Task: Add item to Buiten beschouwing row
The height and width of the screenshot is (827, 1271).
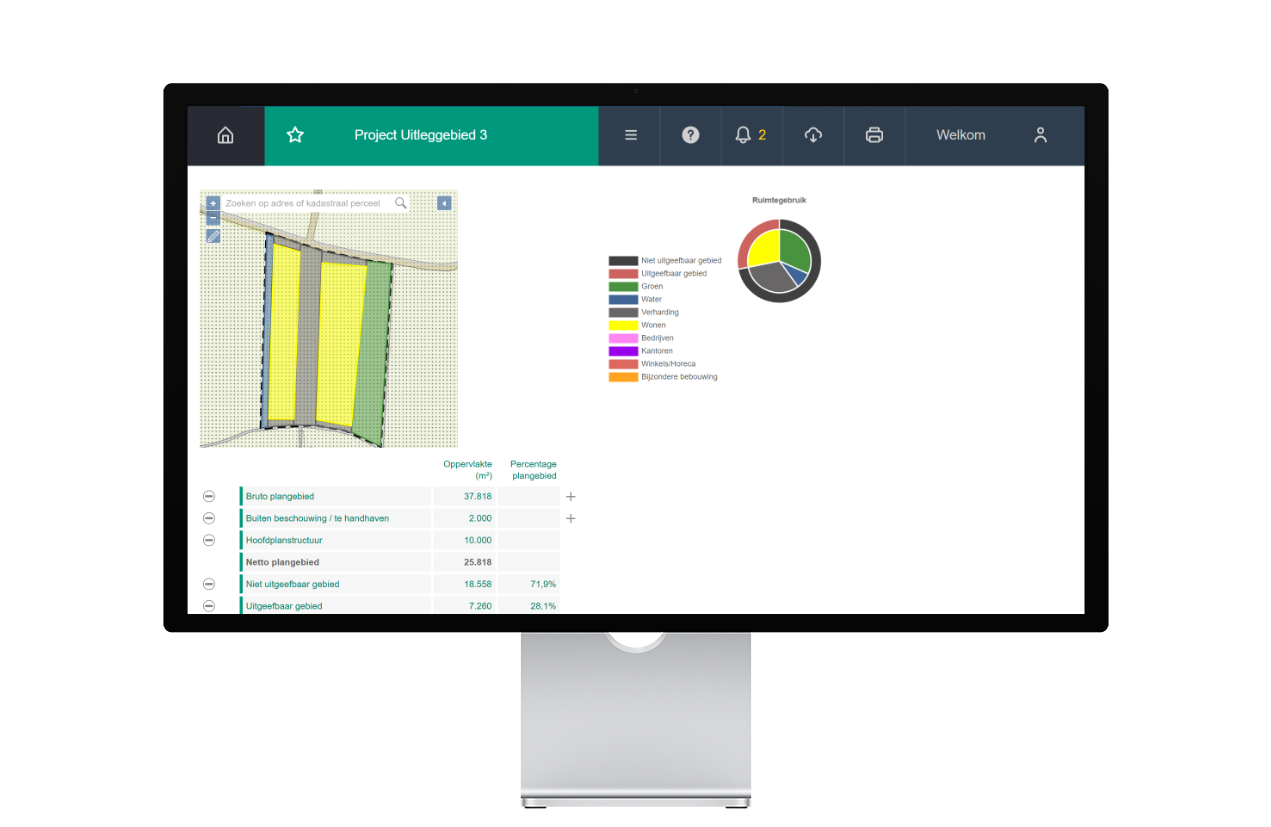Action: [x=571, y=518]
